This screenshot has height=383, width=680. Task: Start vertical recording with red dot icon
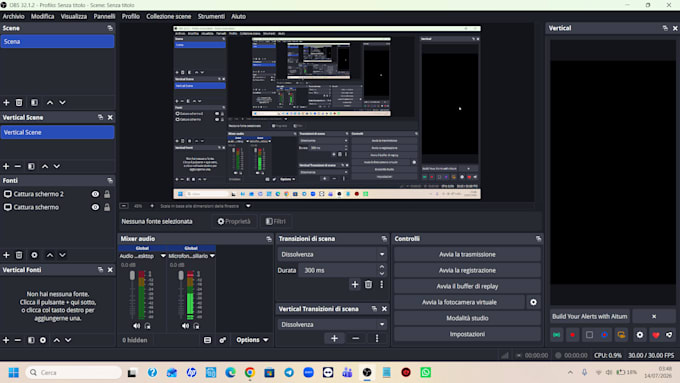(572, 335)
